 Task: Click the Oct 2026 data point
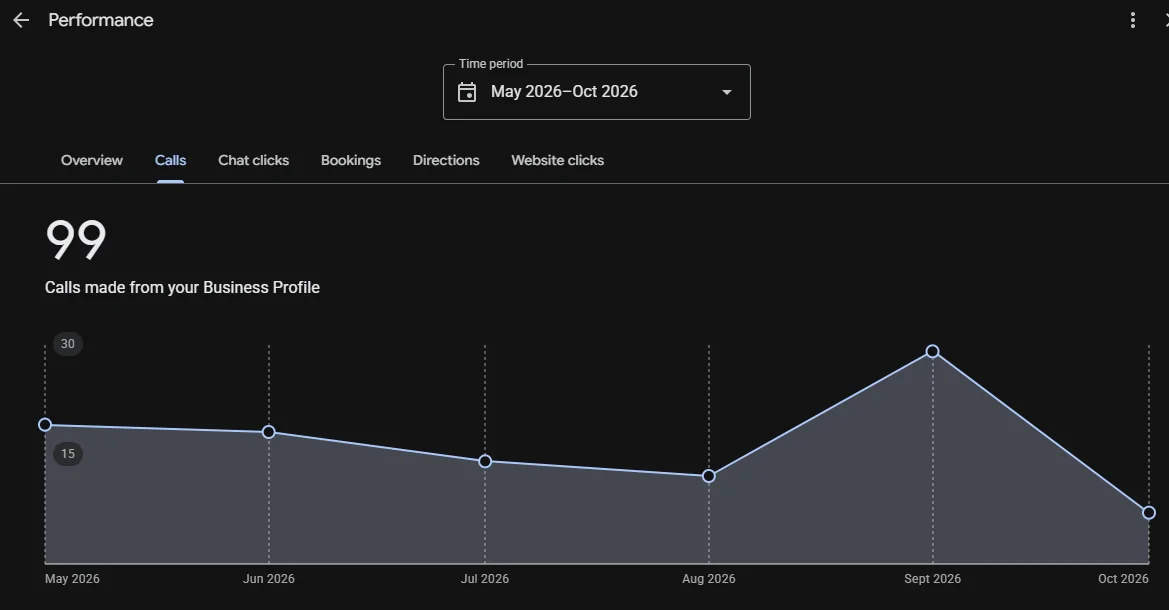1149,512
